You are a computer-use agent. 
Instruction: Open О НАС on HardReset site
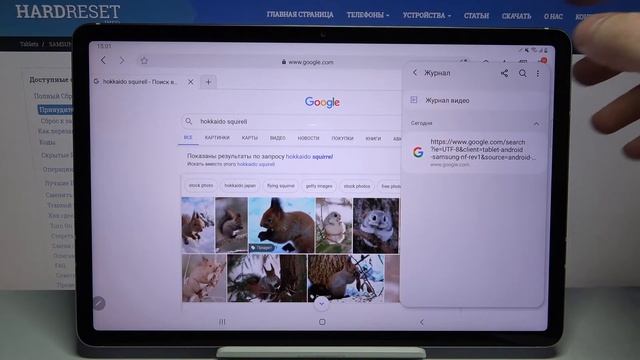(553, 17)
